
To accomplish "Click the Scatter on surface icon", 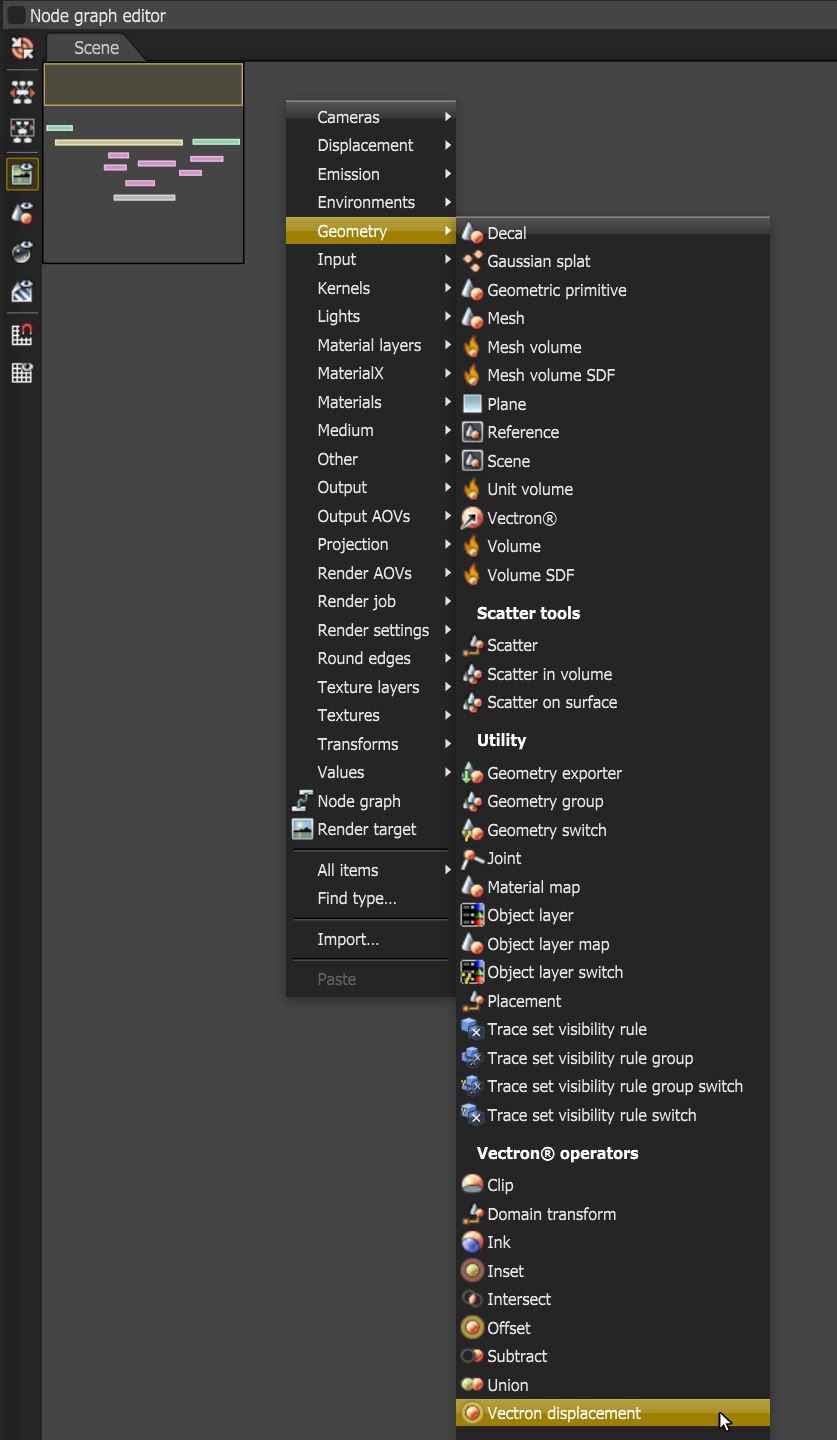I will tap(472, 702).
